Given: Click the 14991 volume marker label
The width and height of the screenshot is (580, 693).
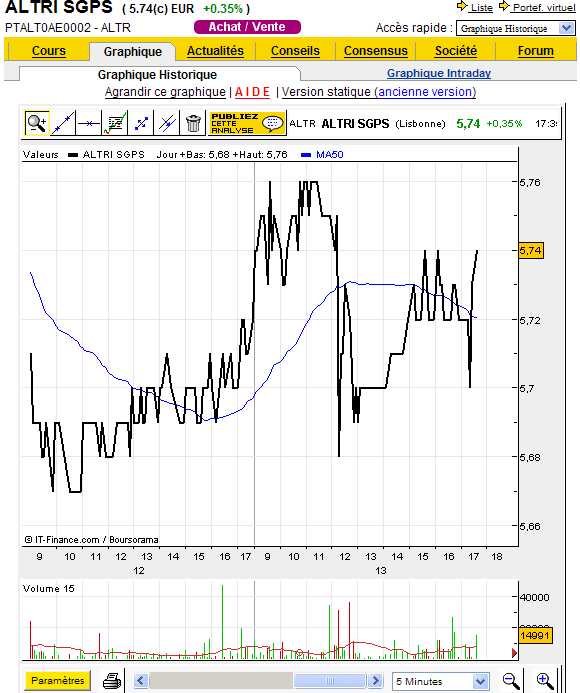Looking at the screenshot, I should click(x=535, y=636).
